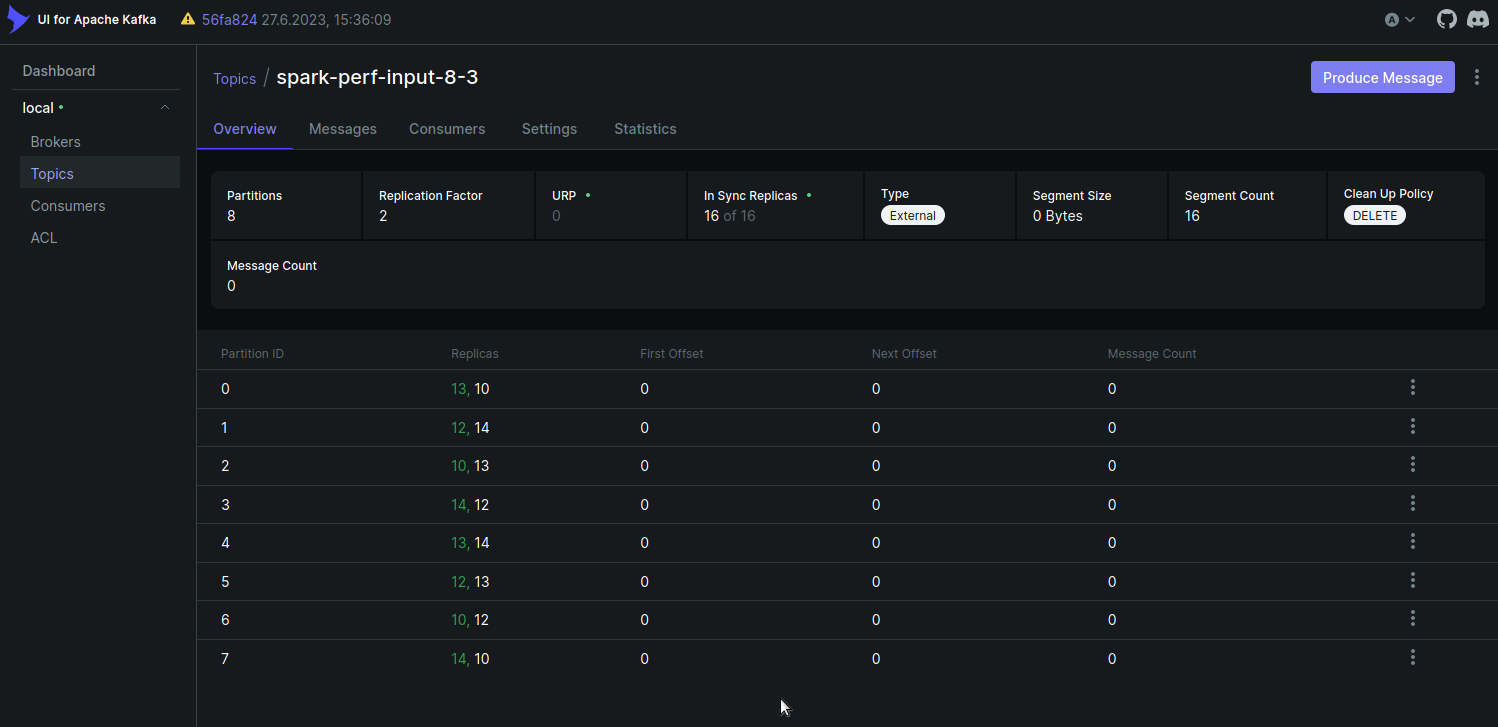The width and height of the screenshot is (1498, 727).
Task: Switch to the Statistics tab
Action: (x=645, y=129)
